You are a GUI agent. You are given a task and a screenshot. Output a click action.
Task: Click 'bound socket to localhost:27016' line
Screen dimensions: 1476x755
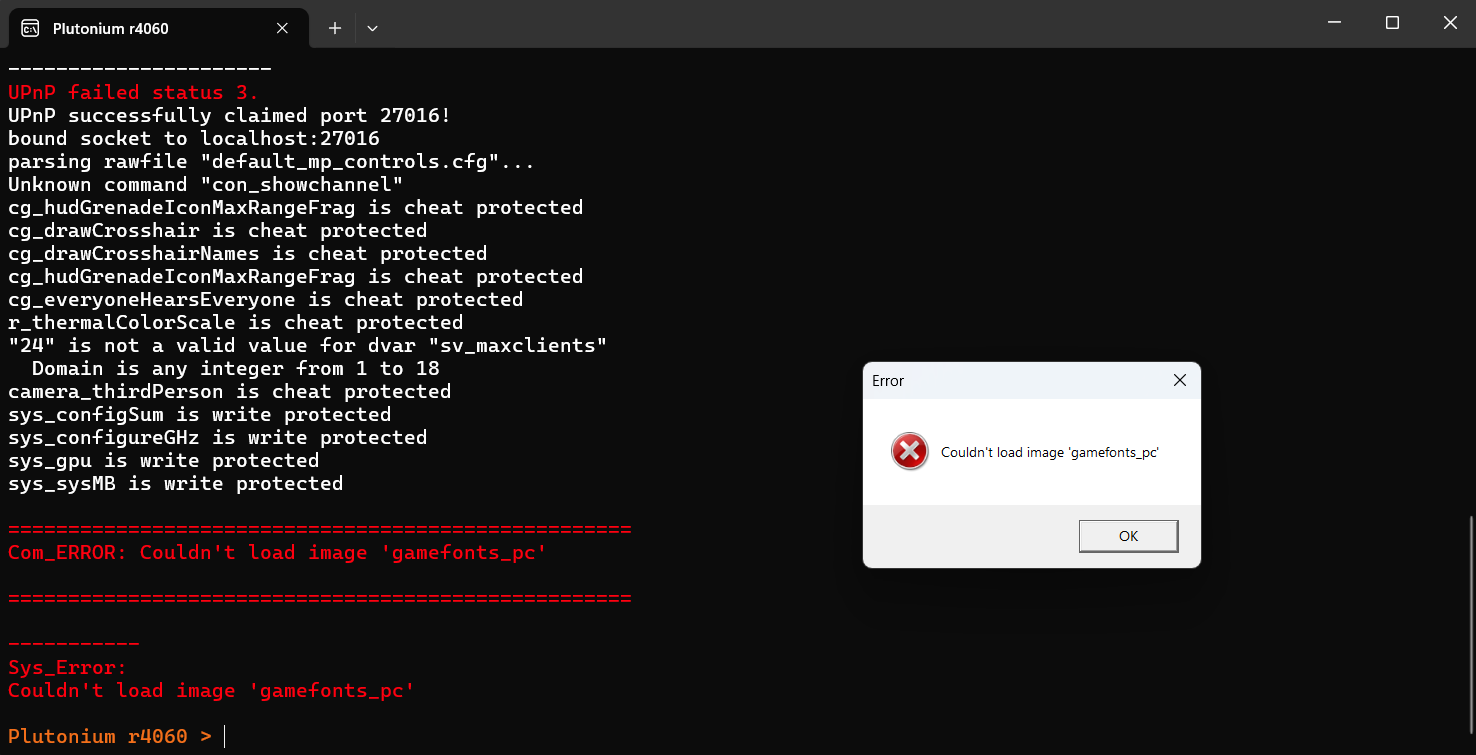[193, 139]
